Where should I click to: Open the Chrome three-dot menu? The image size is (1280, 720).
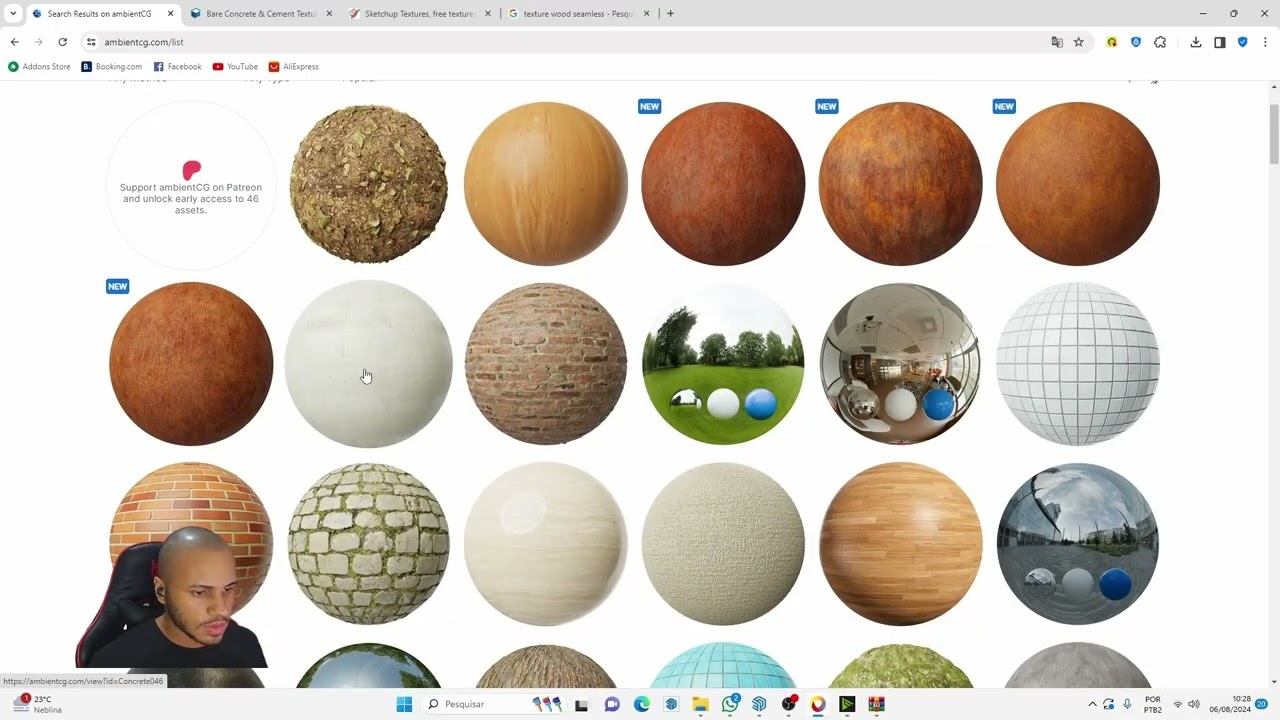point(1265,42)
